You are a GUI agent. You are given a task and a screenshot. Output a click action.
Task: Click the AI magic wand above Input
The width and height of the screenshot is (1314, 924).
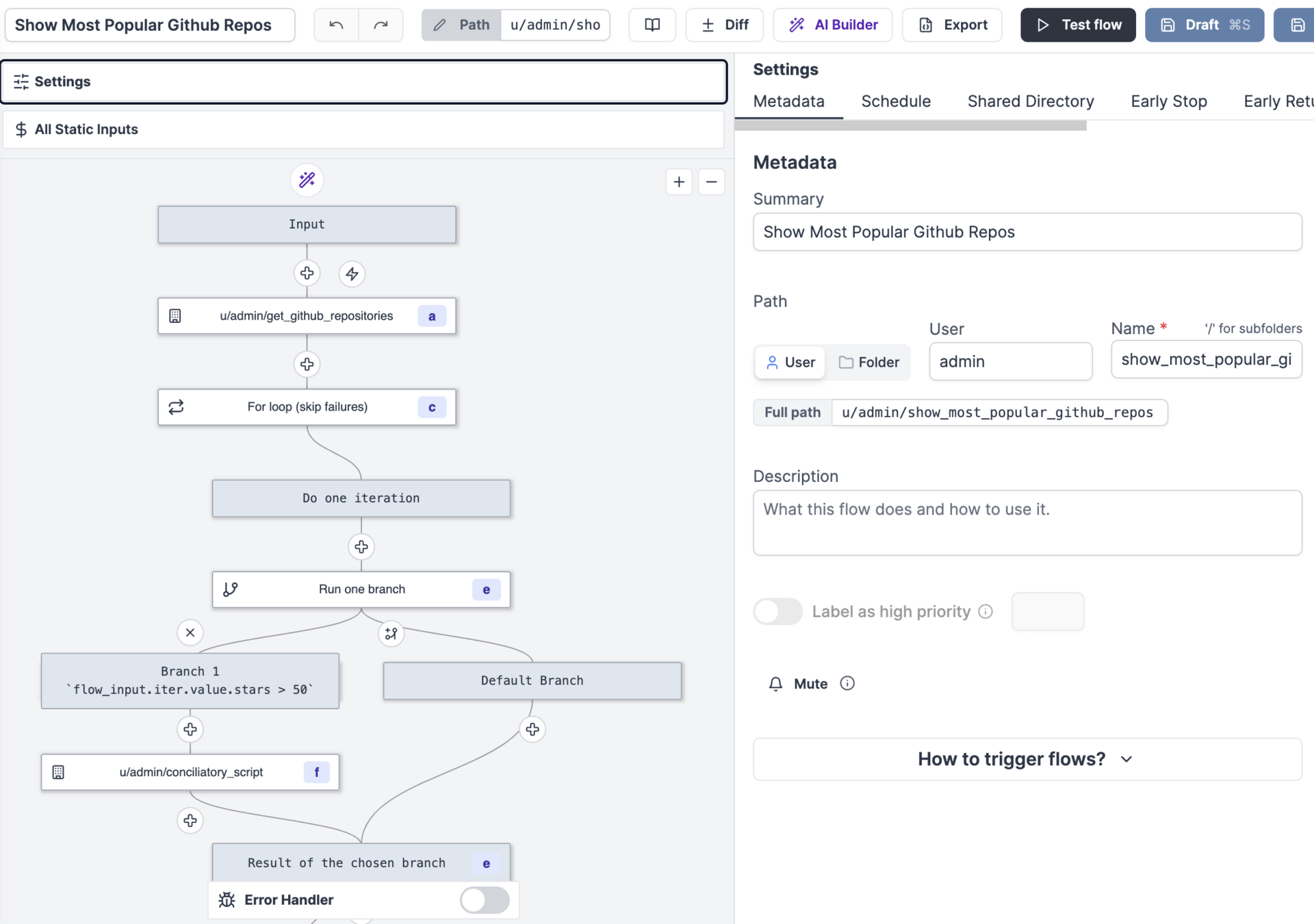[307, 180]
